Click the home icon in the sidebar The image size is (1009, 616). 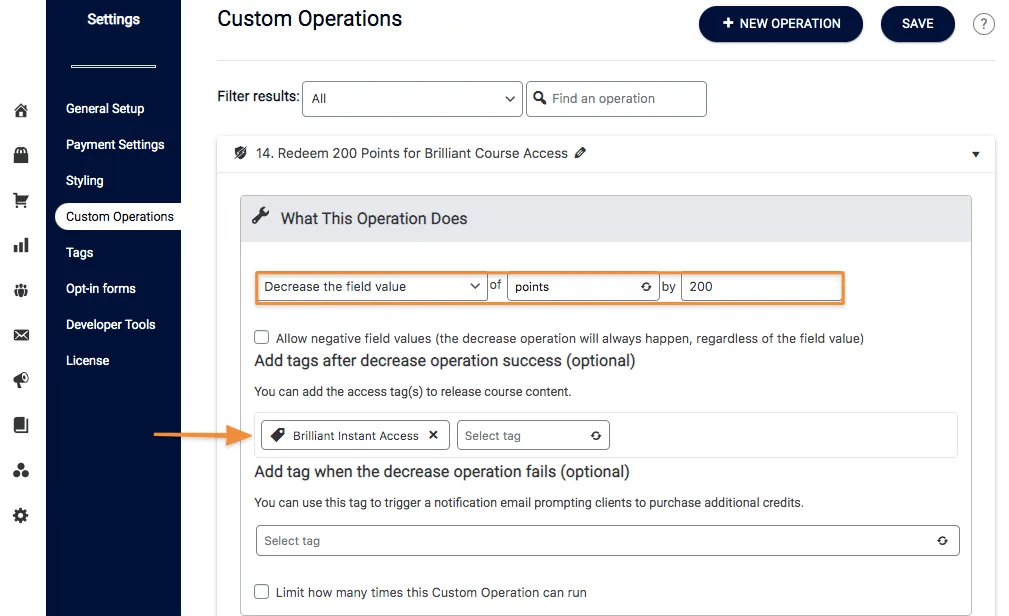tap(21, 110)
